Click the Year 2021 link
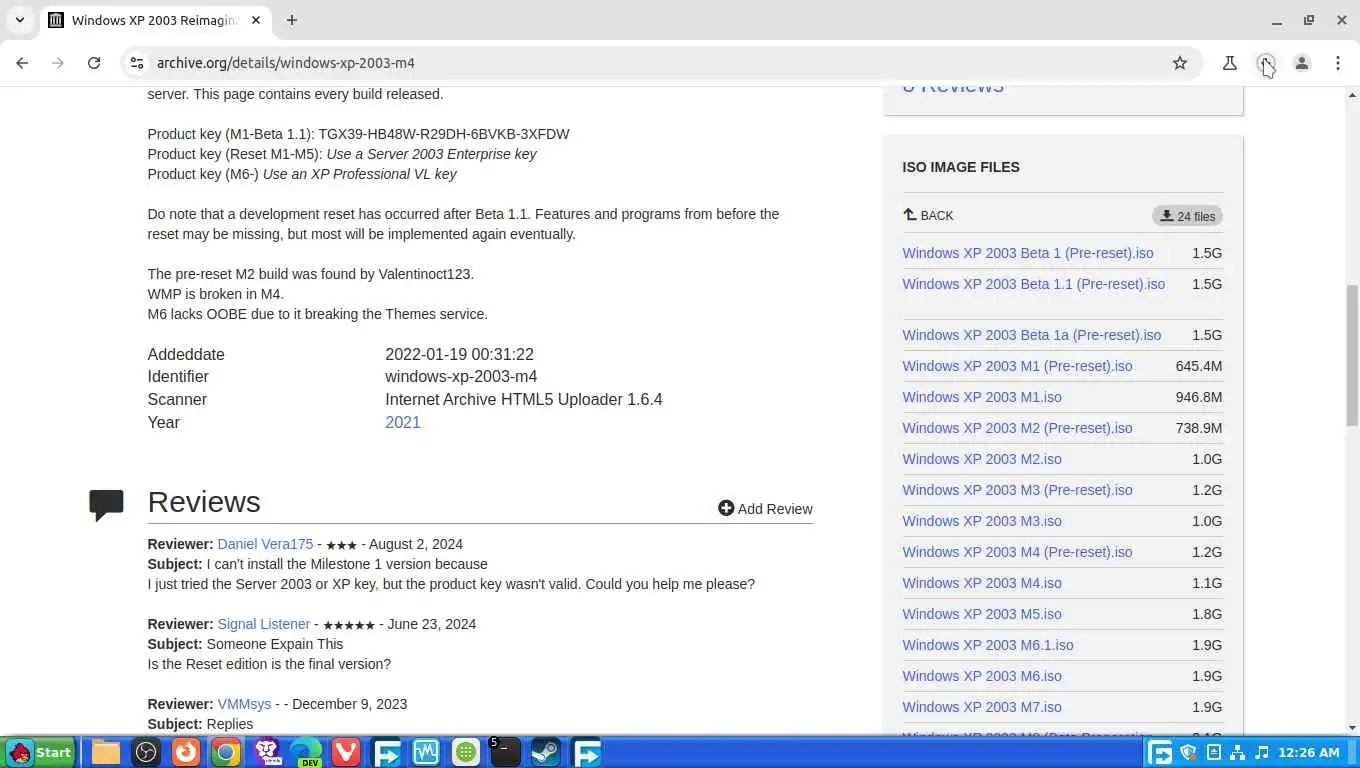Screen dimensions: 1360x768 click(403, 422)
